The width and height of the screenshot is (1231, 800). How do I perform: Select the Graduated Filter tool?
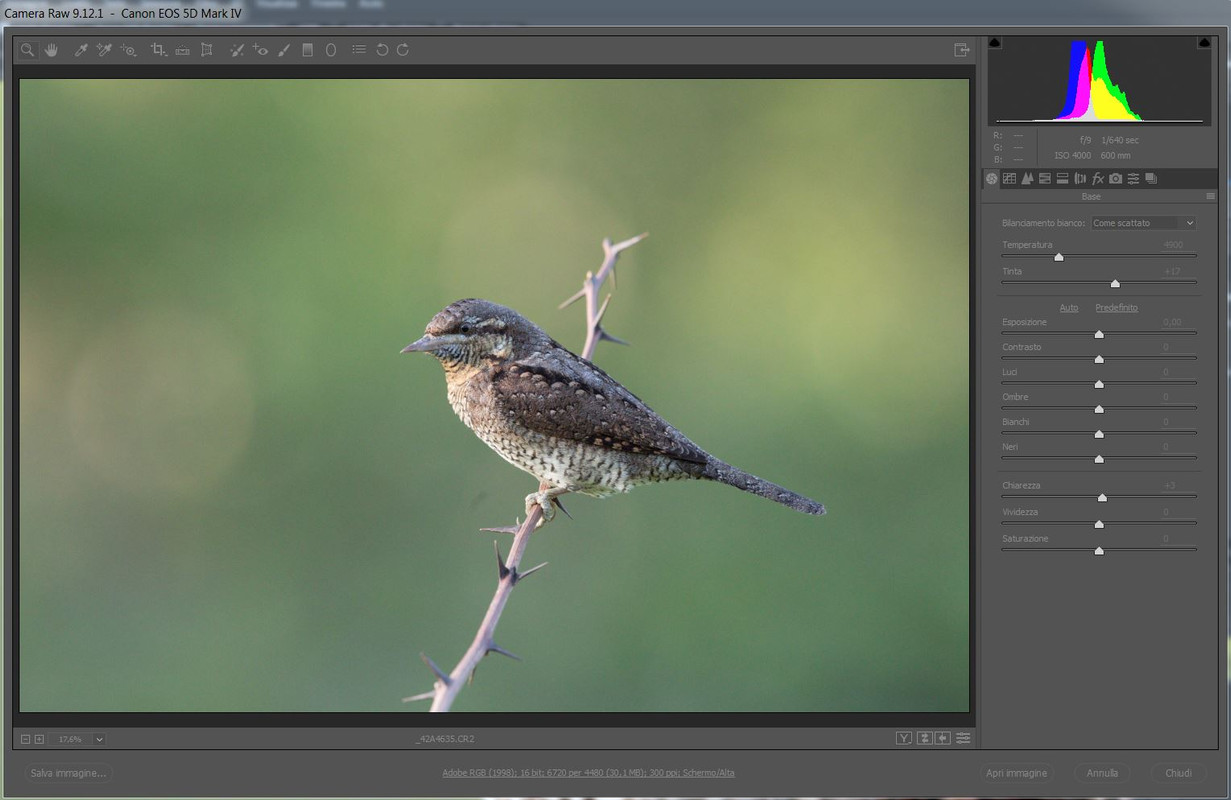(307, 50)
